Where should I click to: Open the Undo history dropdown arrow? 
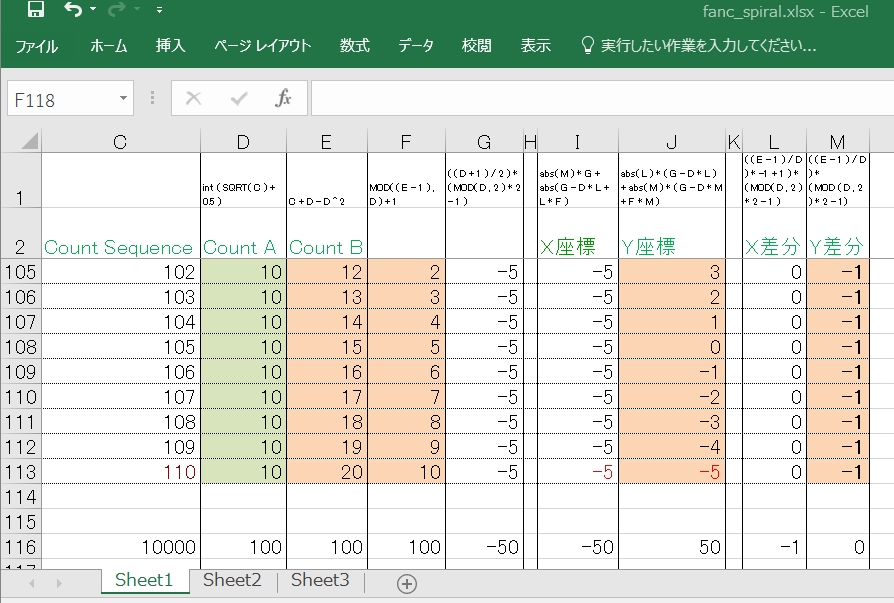[x=93, y=9]
